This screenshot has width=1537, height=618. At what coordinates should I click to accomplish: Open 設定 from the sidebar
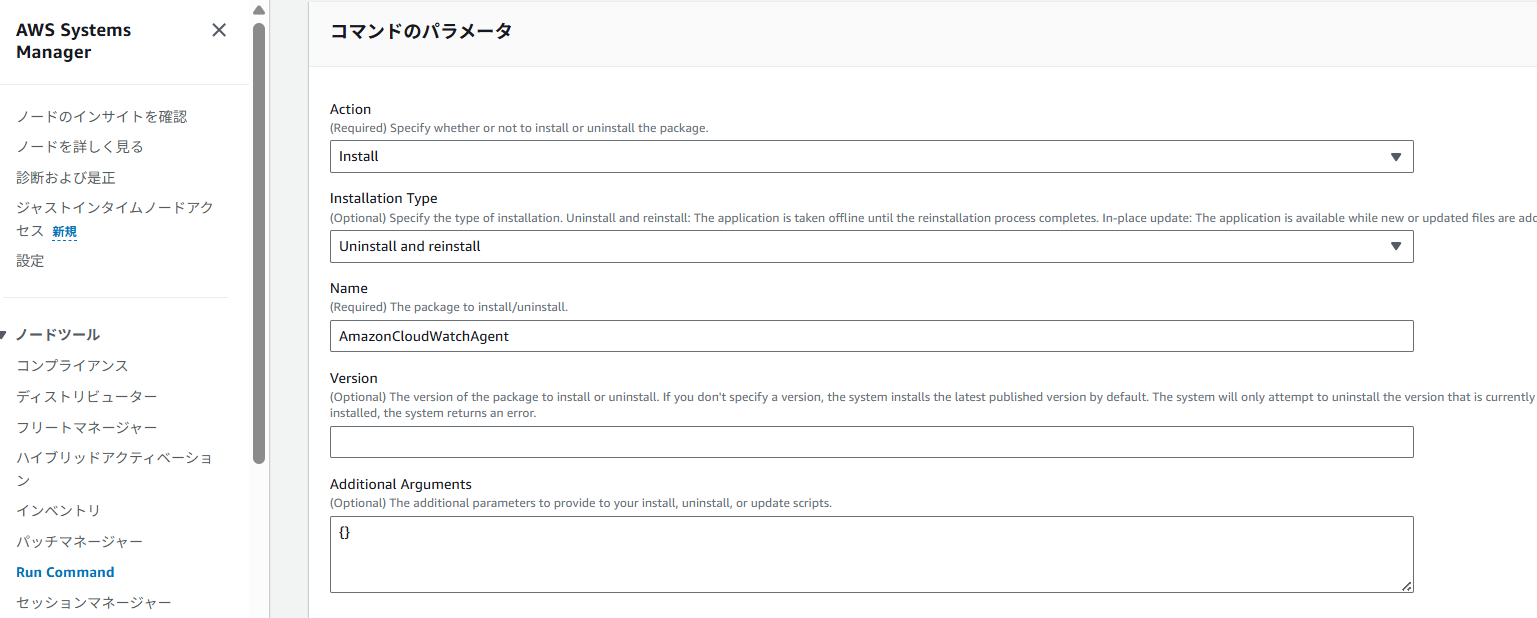click(30, 260)
